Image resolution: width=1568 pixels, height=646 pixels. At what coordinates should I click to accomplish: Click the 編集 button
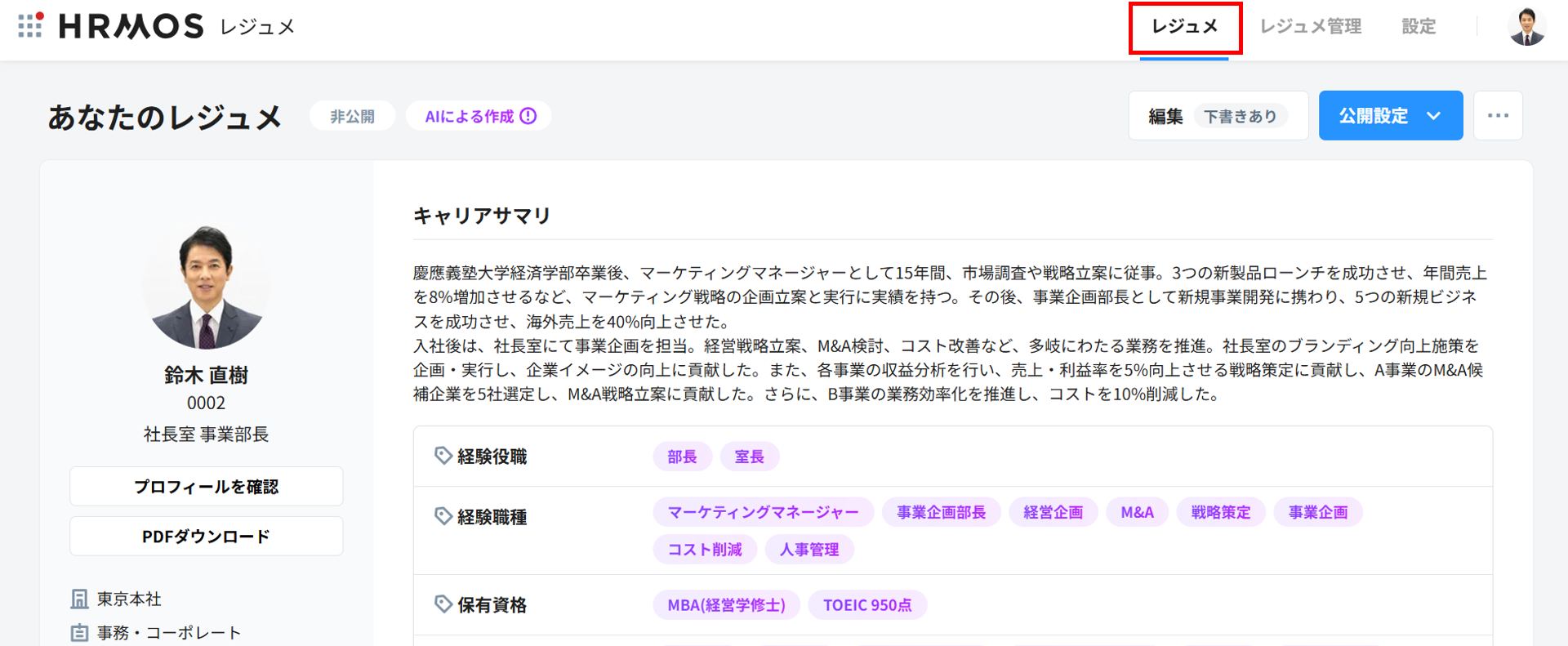click(1166, 116)
